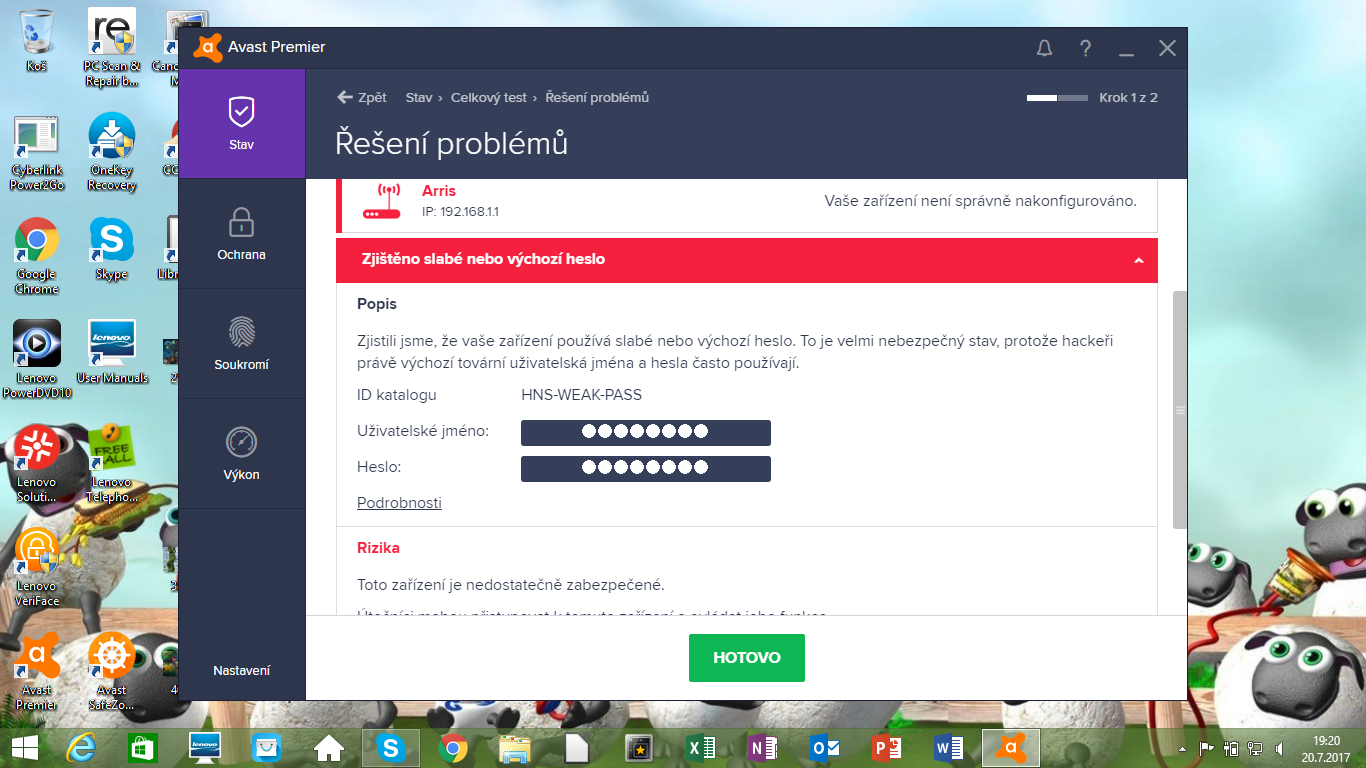Go to Celkový test breadcrumb
1366x768 pixels.
point(489,97)
